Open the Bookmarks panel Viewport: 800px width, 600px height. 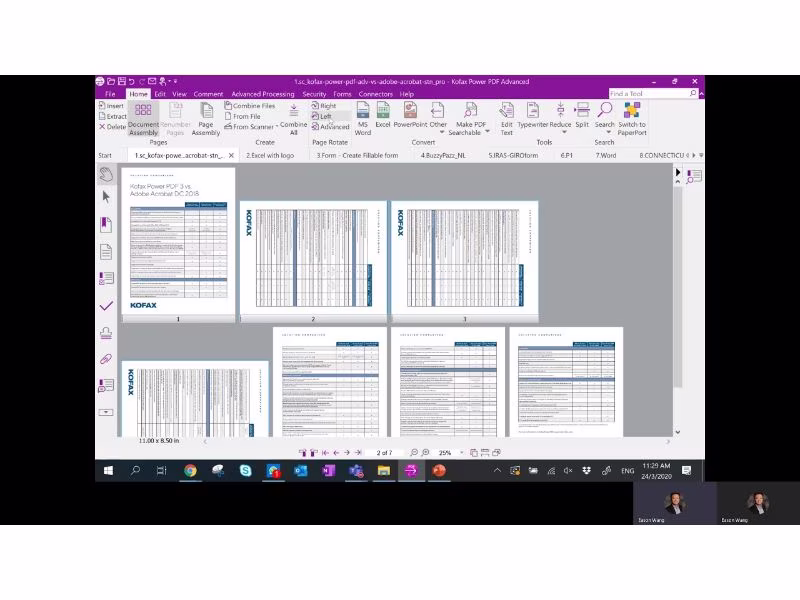click(x=106, y=224)
